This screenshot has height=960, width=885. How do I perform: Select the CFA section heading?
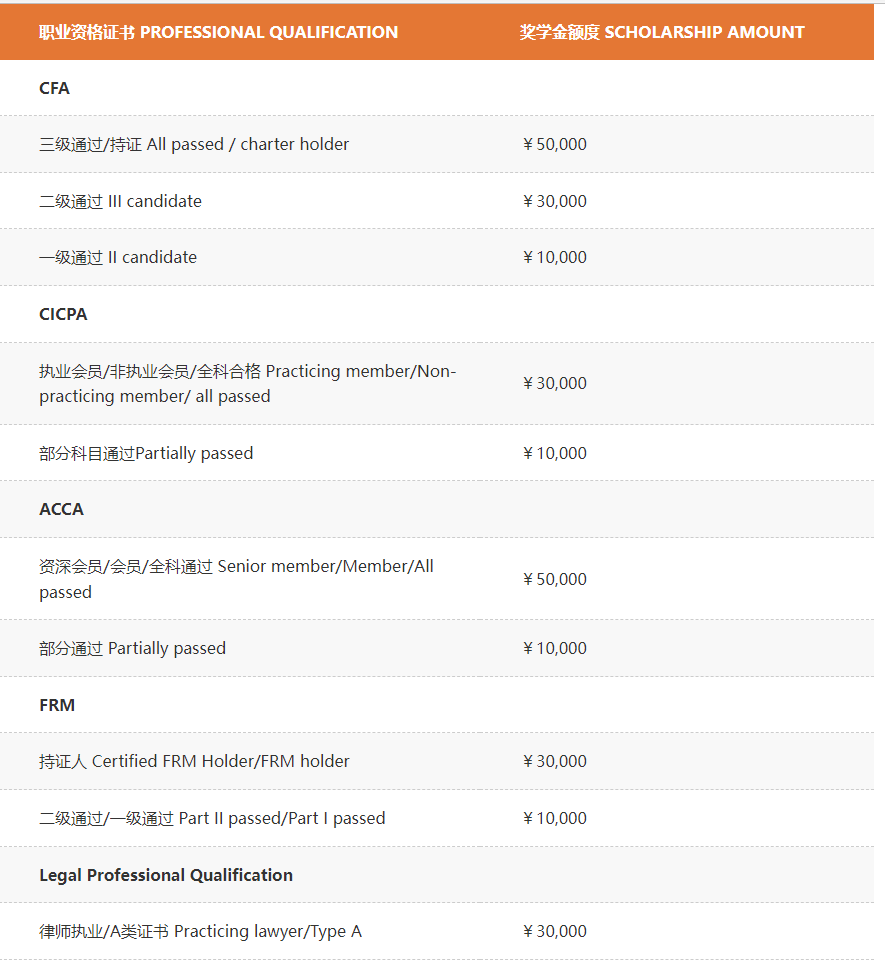(x=55, y=88)
